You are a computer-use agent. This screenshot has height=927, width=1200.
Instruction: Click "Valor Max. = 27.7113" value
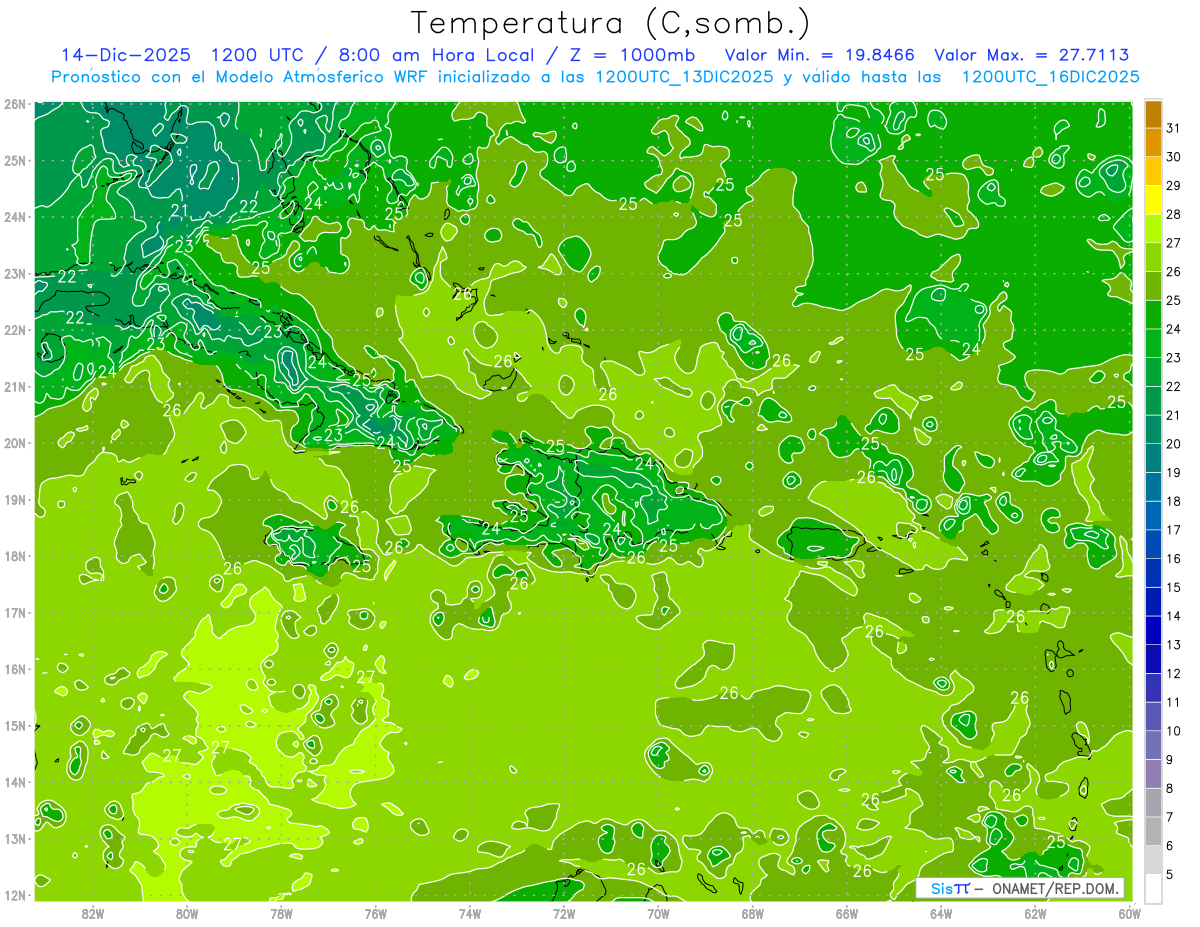click(1034, 55)
